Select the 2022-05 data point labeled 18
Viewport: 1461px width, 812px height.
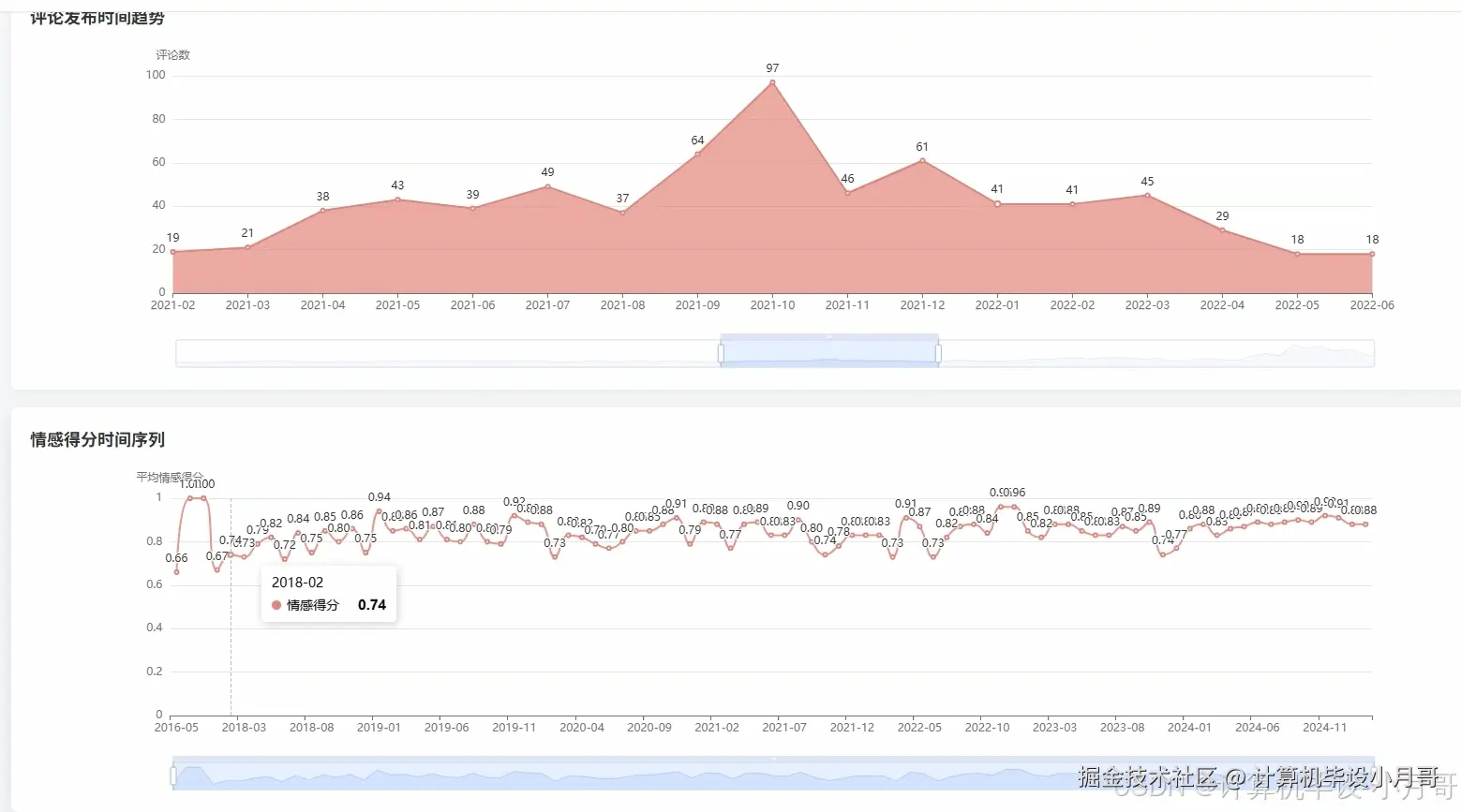tap(1297, 254)
